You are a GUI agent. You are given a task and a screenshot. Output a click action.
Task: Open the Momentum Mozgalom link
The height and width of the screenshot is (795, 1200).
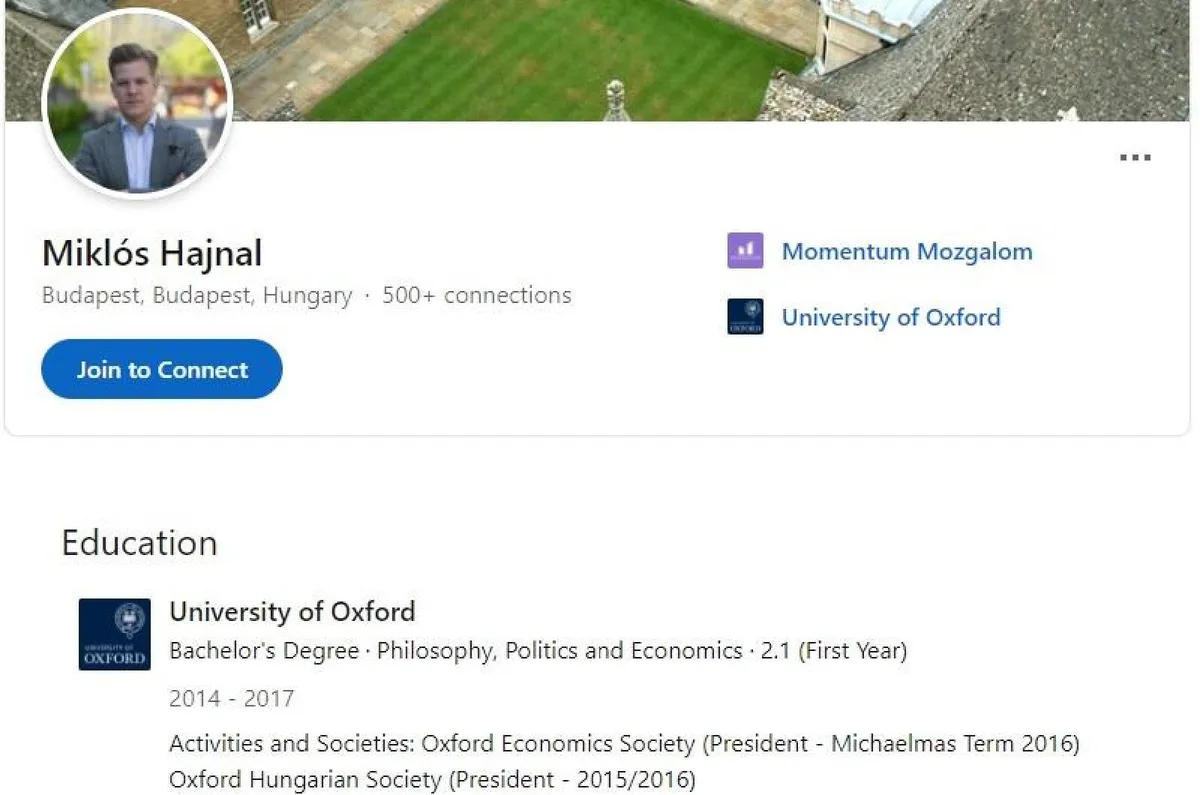(906, 251)
